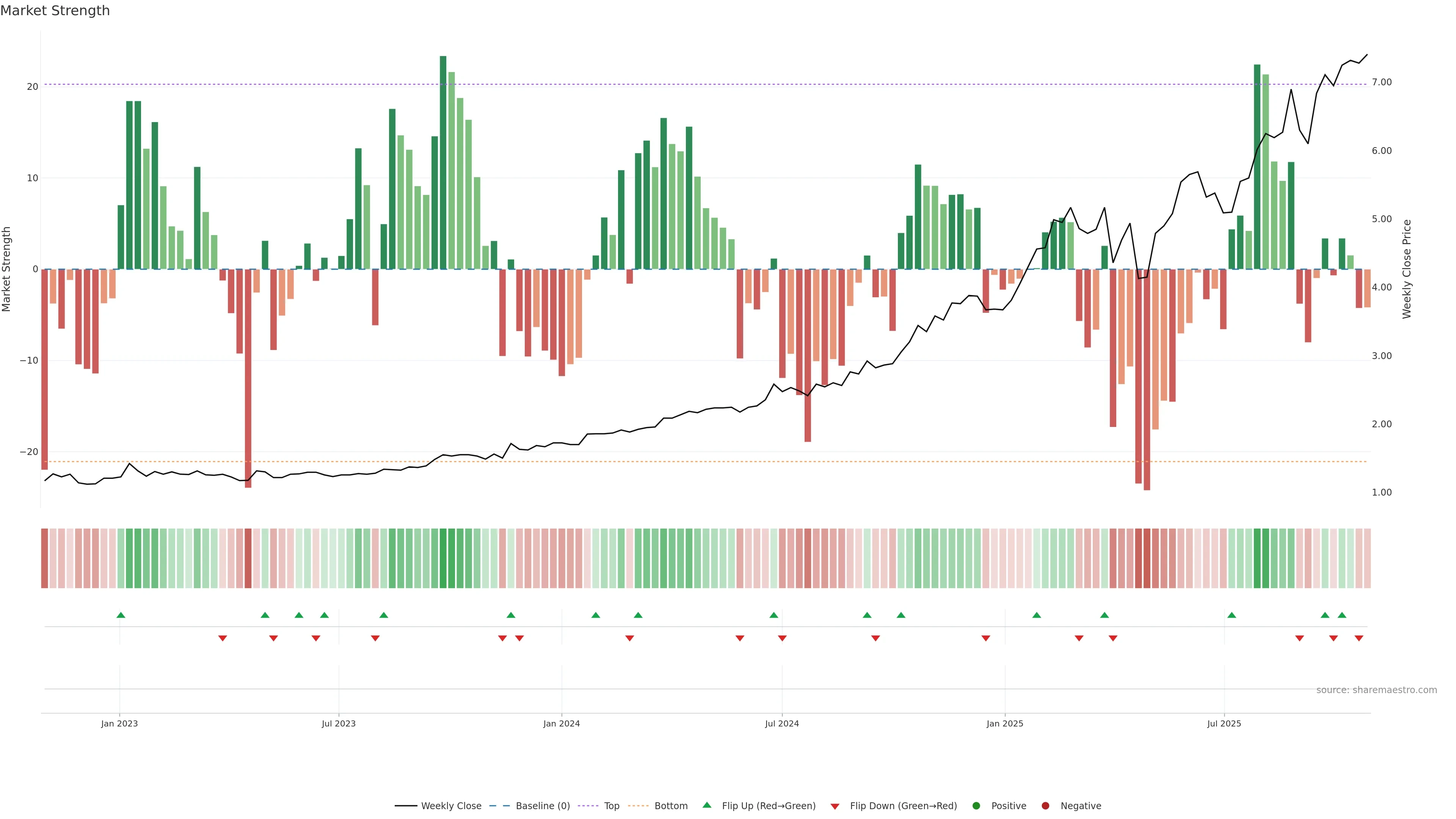This screenshot has width=1456, height=819.
Task: Select the rightmost red flip-down triangle marker
Action: point(1359,638)
